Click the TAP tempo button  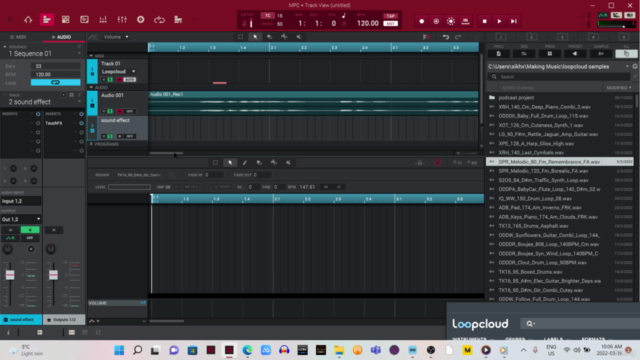[391, 16]
